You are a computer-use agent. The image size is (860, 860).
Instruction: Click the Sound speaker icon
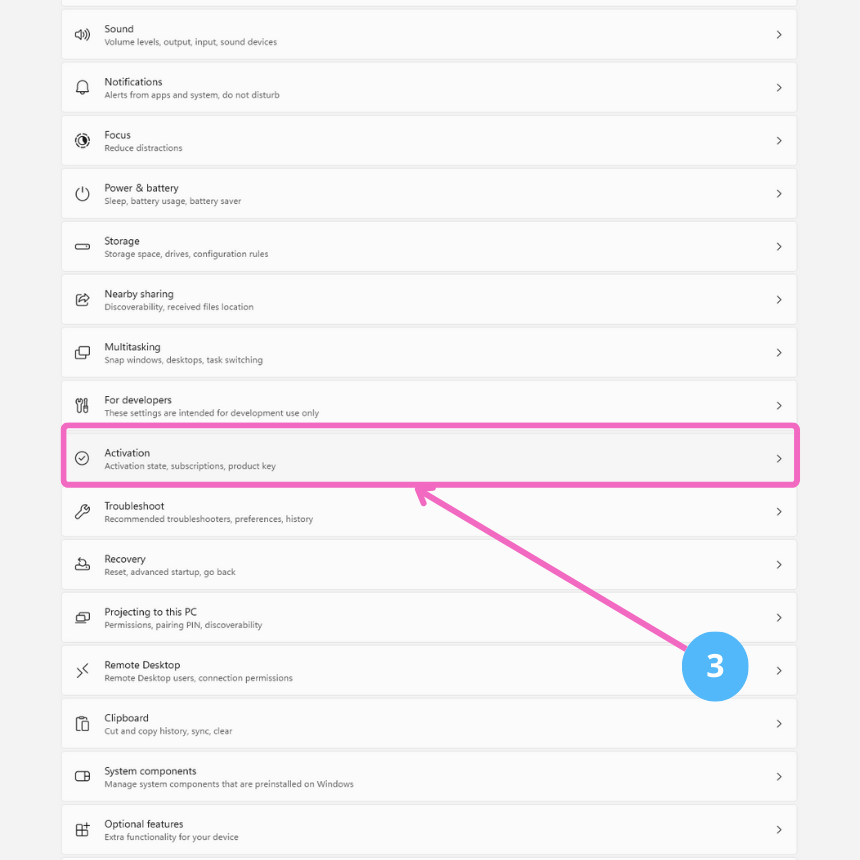point(82,35)
